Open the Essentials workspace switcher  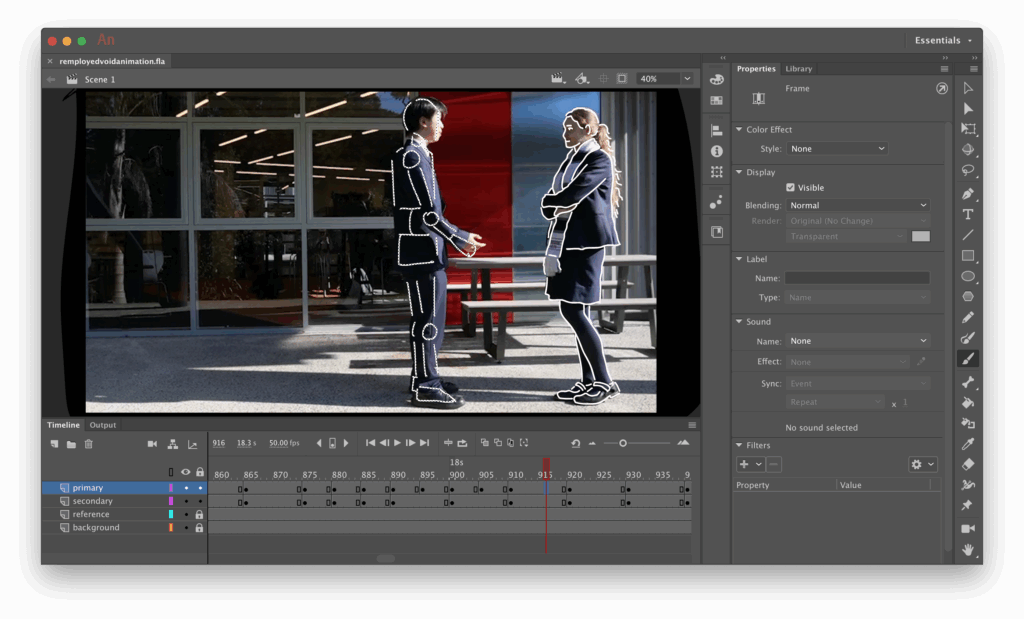942,40
